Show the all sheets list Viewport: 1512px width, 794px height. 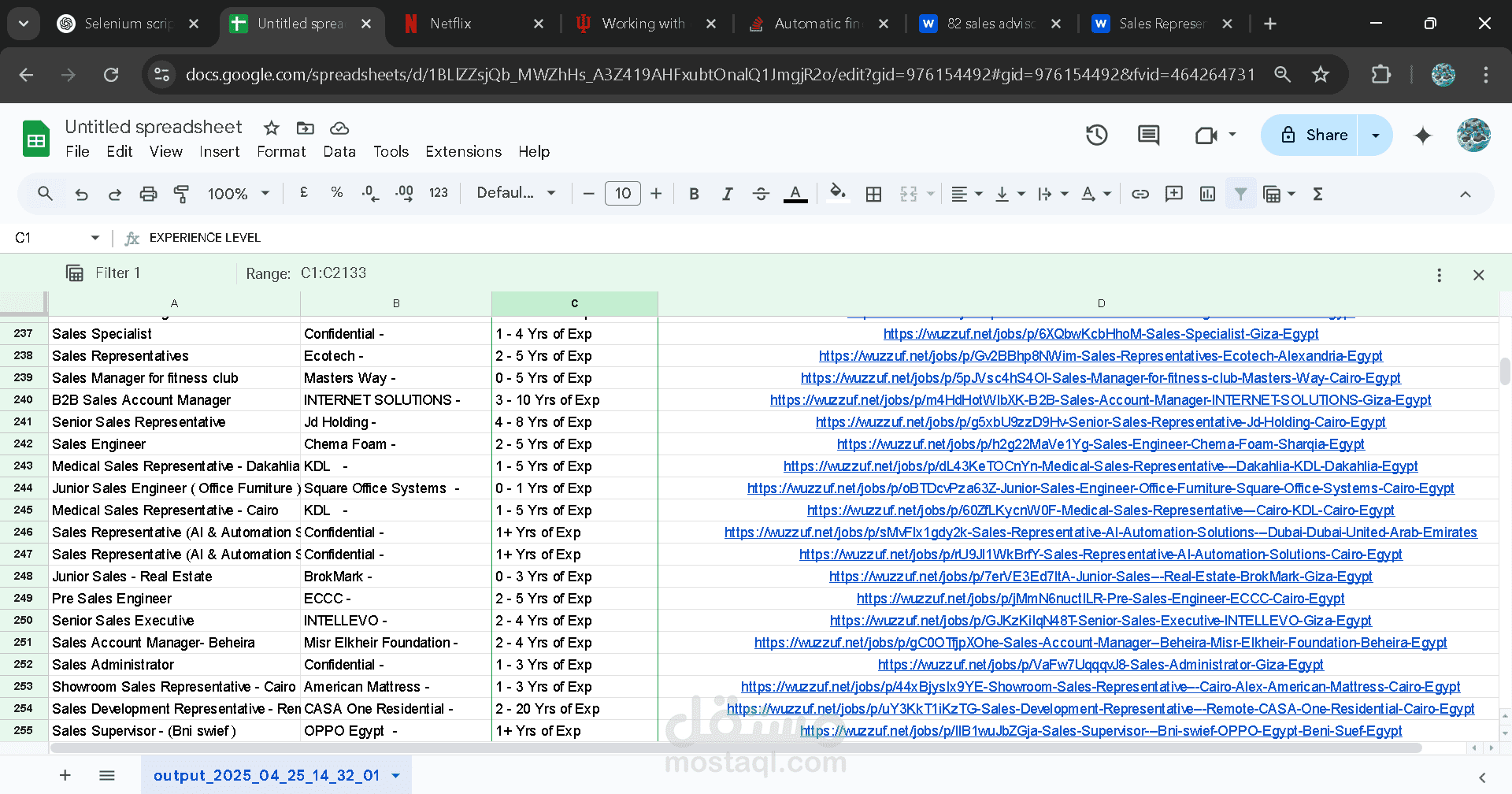[107, 775]
